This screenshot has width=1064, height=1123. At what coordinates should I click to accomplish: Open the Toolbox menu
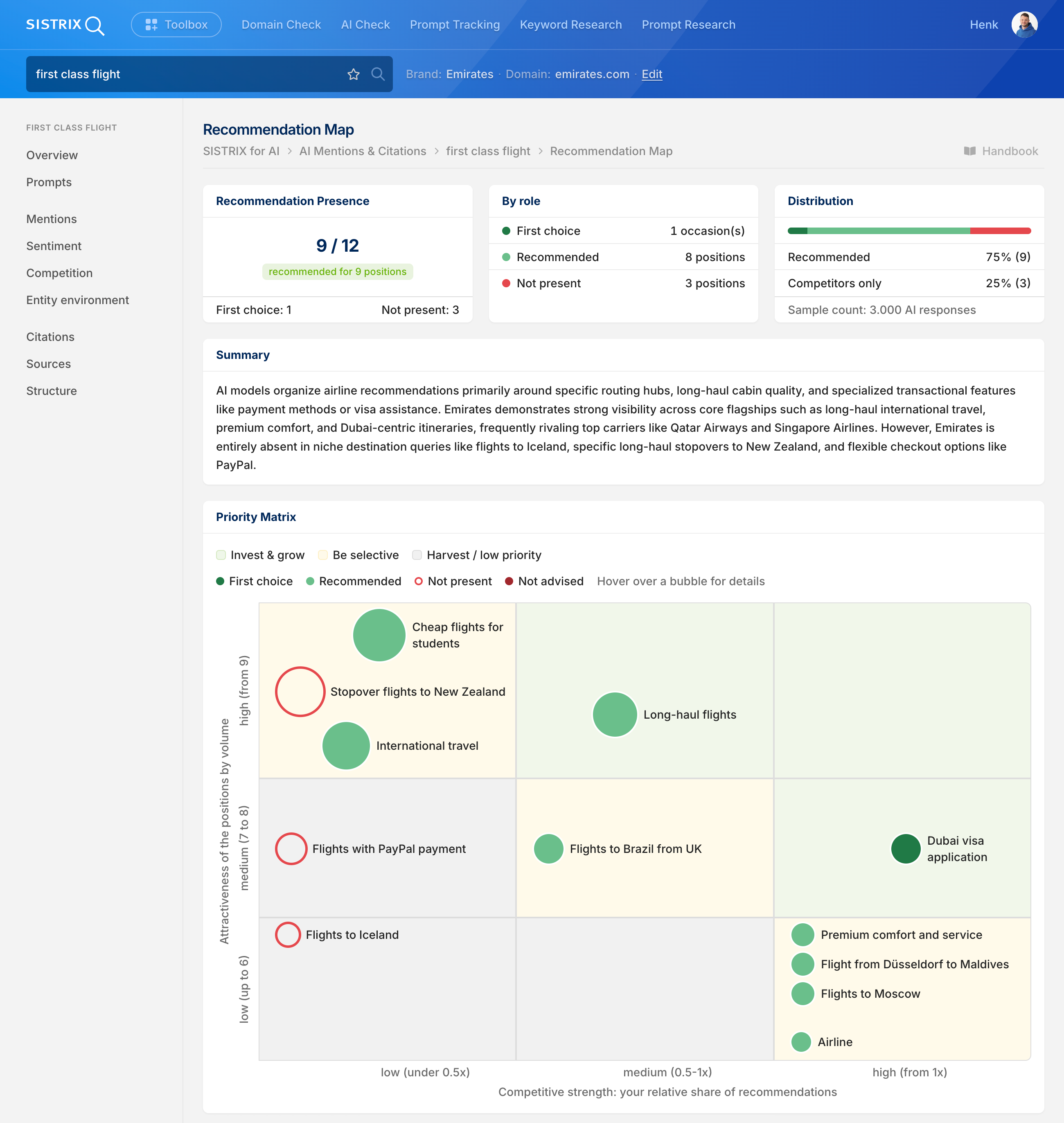click(x=176, y=25)
